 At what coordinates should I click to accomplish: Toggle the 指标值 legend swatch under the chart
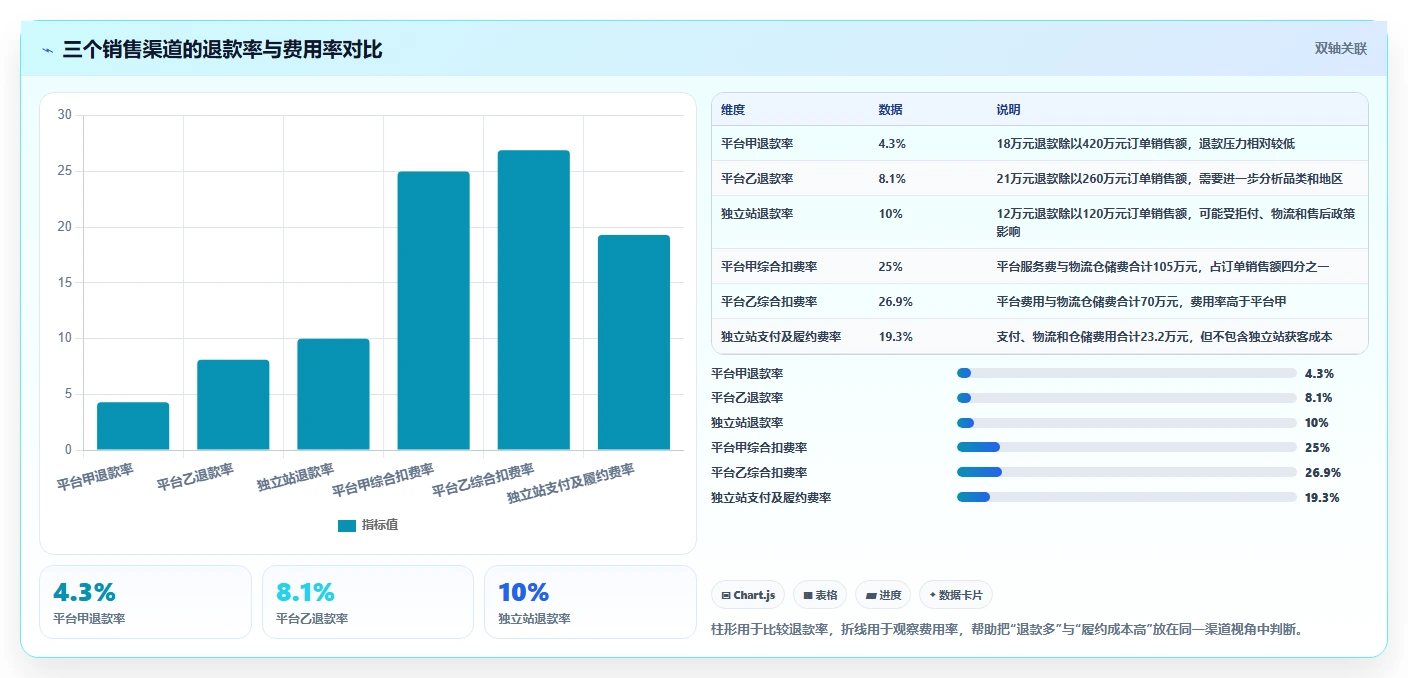tap(347, 525)
